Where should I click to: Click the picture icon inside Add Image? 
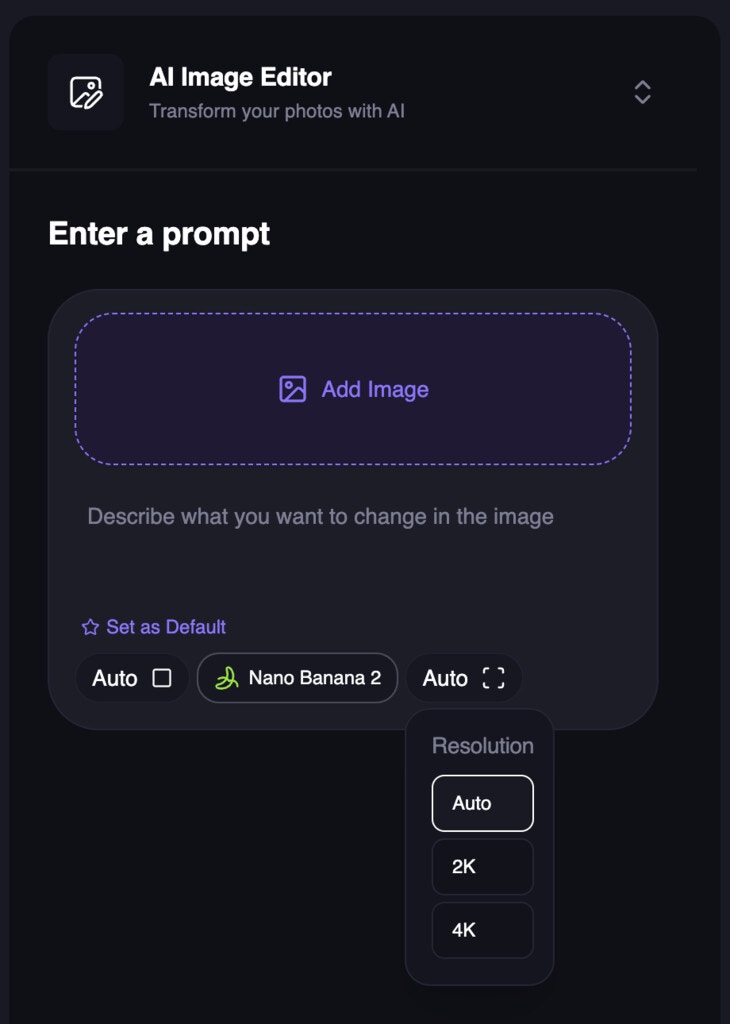click(291, 389)
